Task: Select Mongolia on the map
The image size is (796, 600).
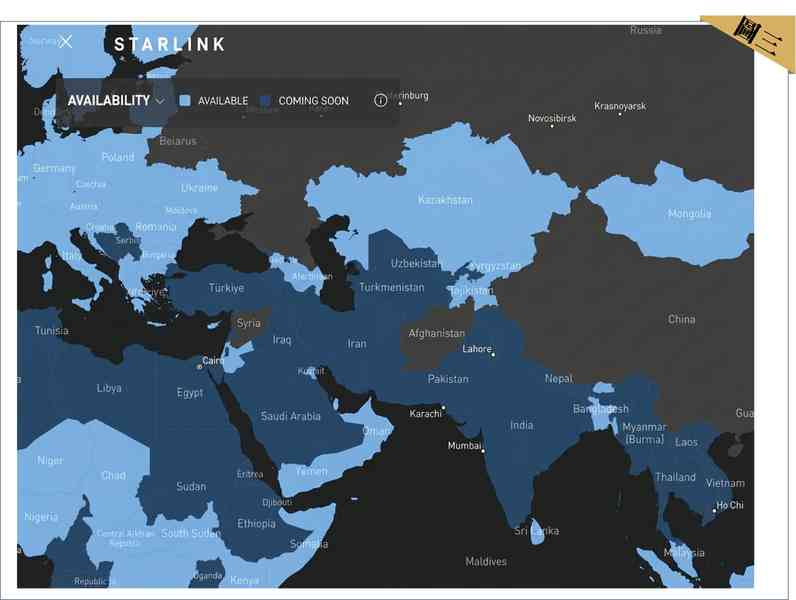Action: click(x=689, y=214)
